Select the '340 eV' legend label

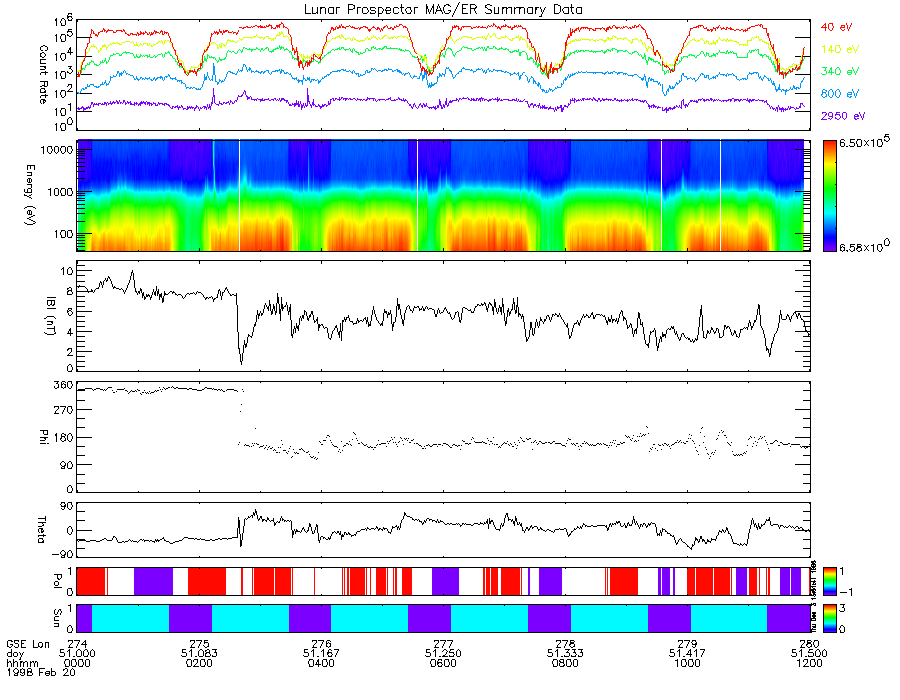[x=840, y=71]
